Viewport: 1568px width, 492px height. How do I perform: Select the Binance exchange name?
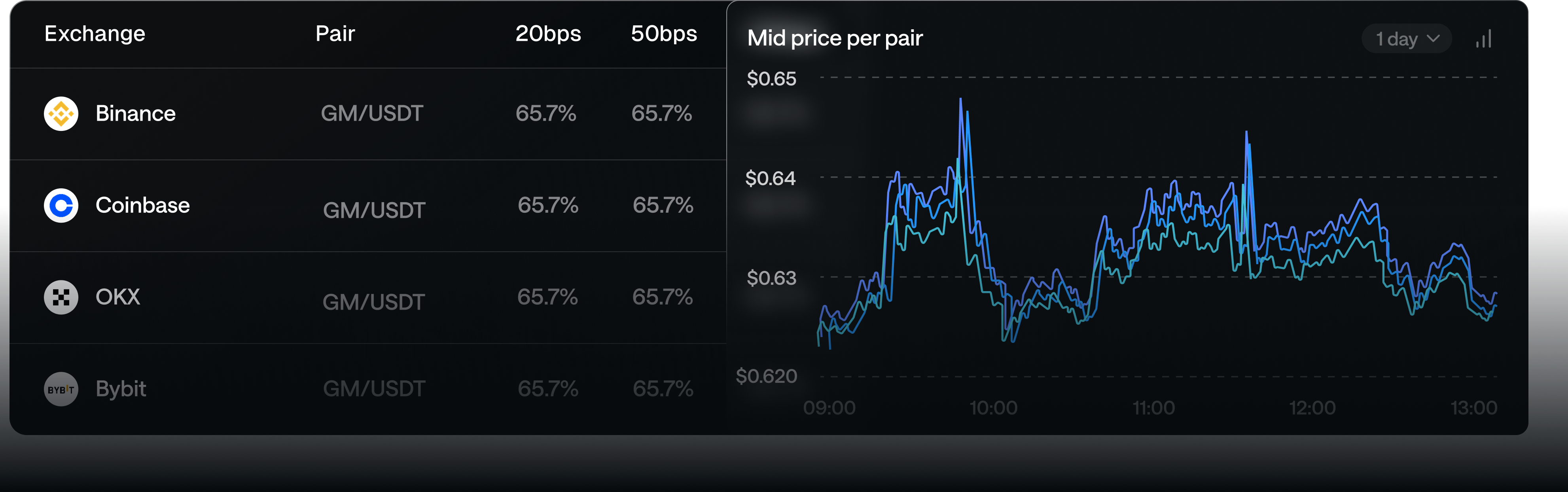[x=136, y=114]
